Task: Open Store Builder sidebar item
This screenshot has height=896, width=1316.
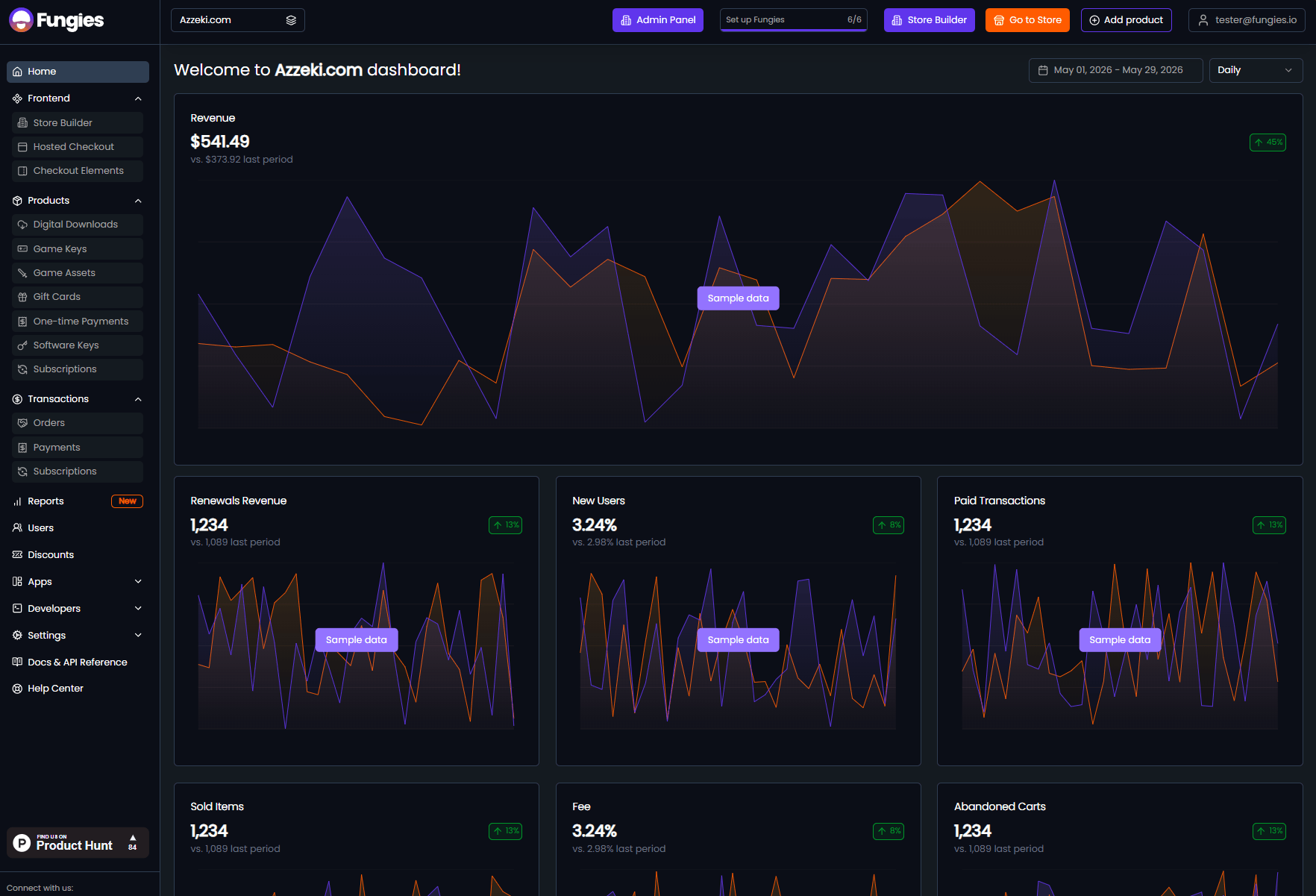Action: (78, 123)
